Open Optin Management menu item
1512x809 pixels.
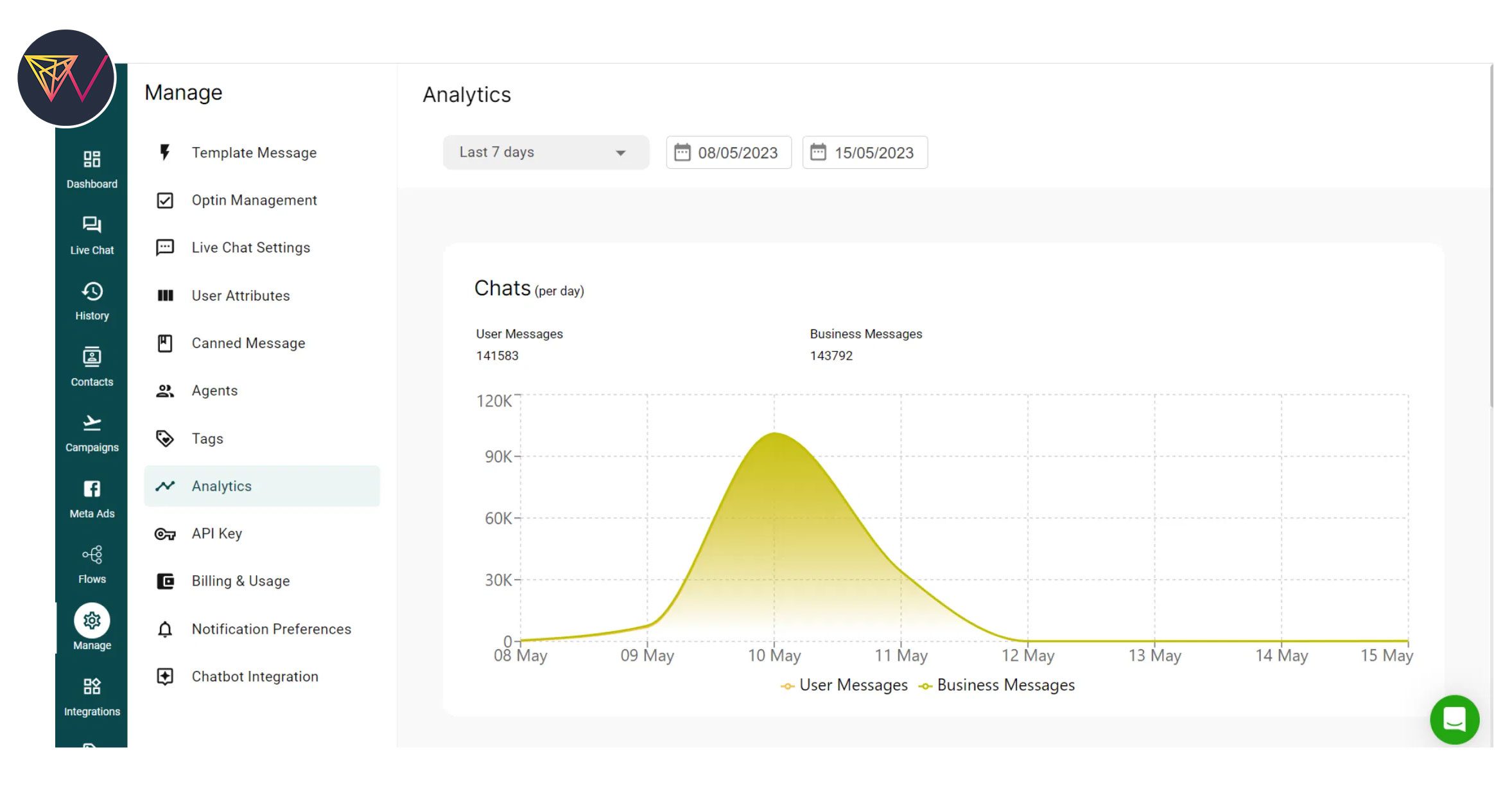coord(254,200)
